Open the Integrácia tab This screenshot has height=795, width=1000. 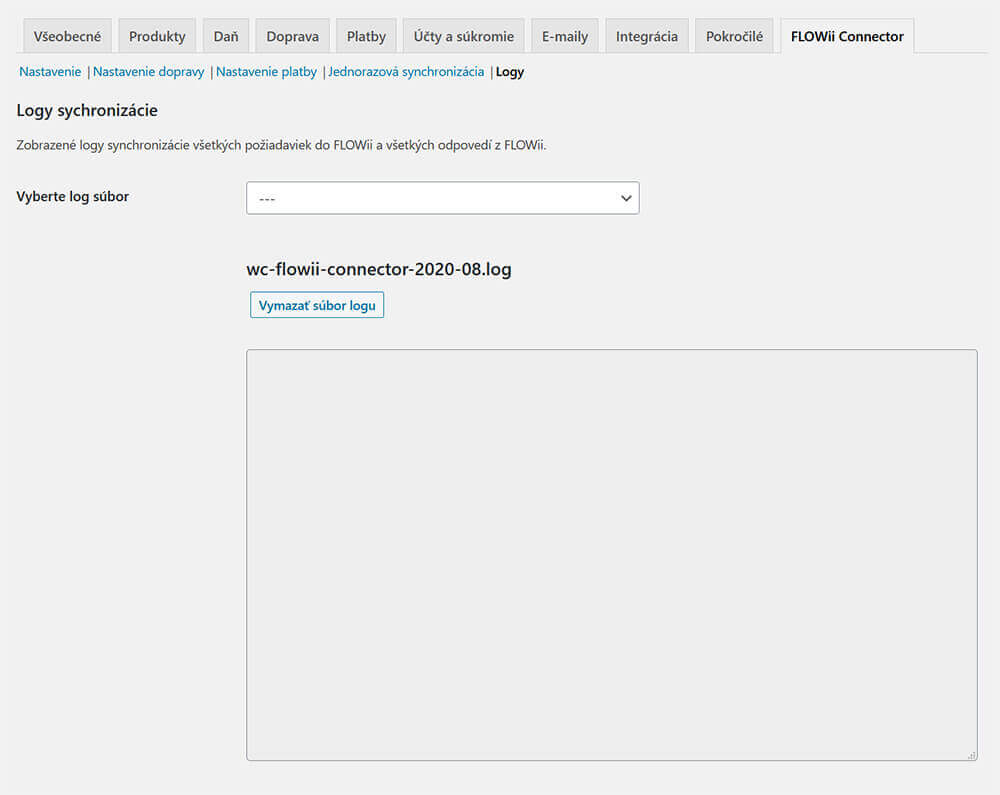tap(647, 36)
